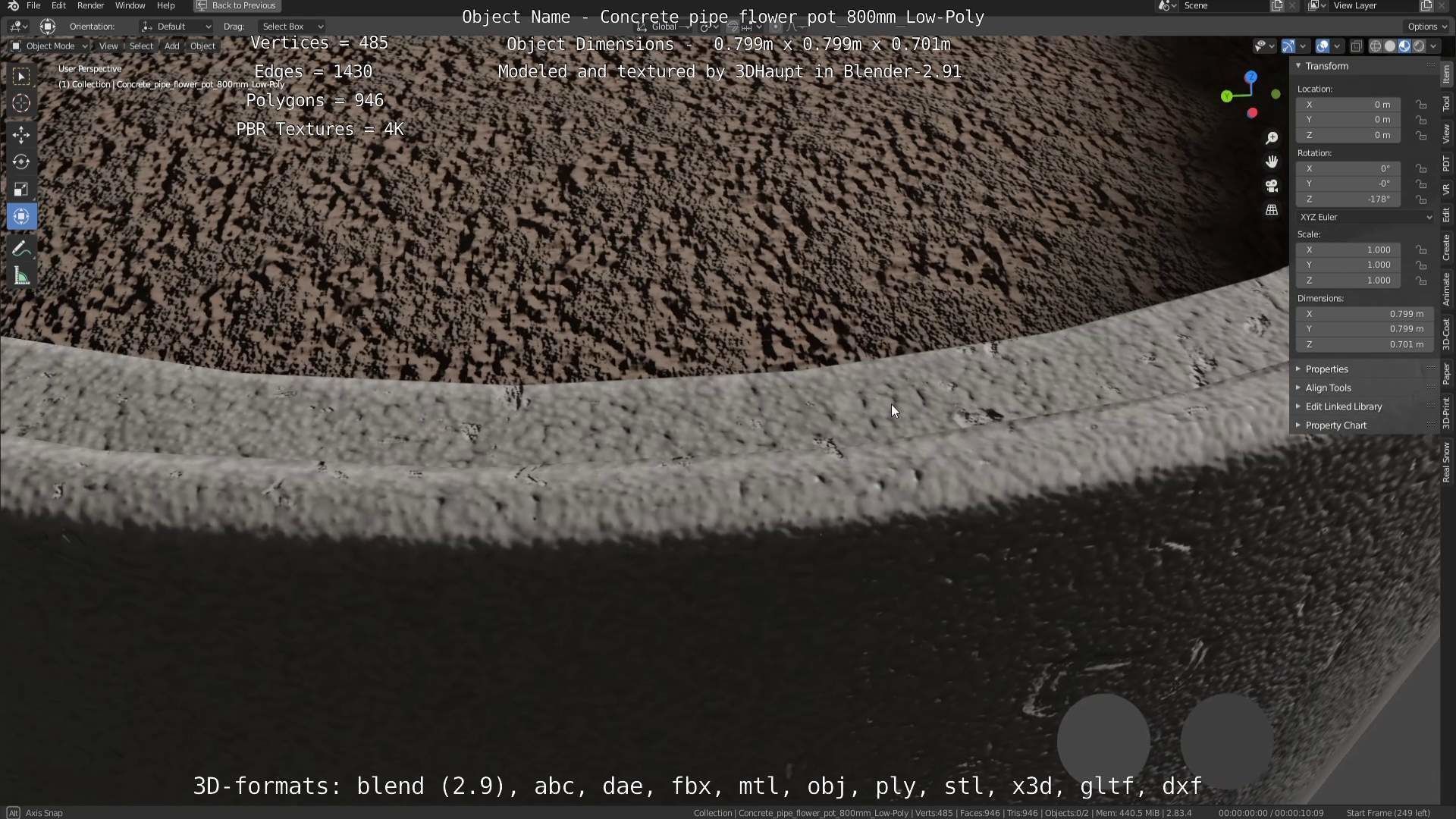Image resolution: width=1456 pixels, height=819 pixels.
Task: Click the pan view hand icon
Action: coord(1272,162)
